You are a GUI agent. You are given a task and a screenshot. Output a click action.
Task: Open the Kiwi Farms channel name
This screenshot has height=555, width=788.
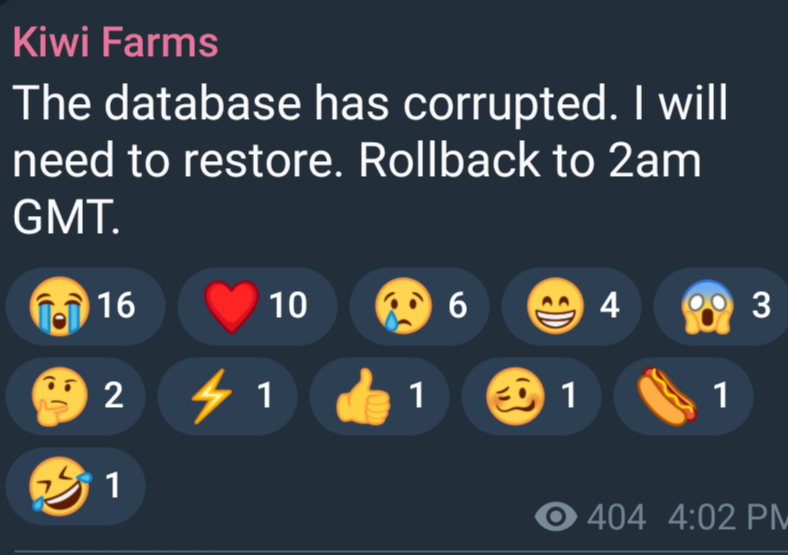coord(116,42)
